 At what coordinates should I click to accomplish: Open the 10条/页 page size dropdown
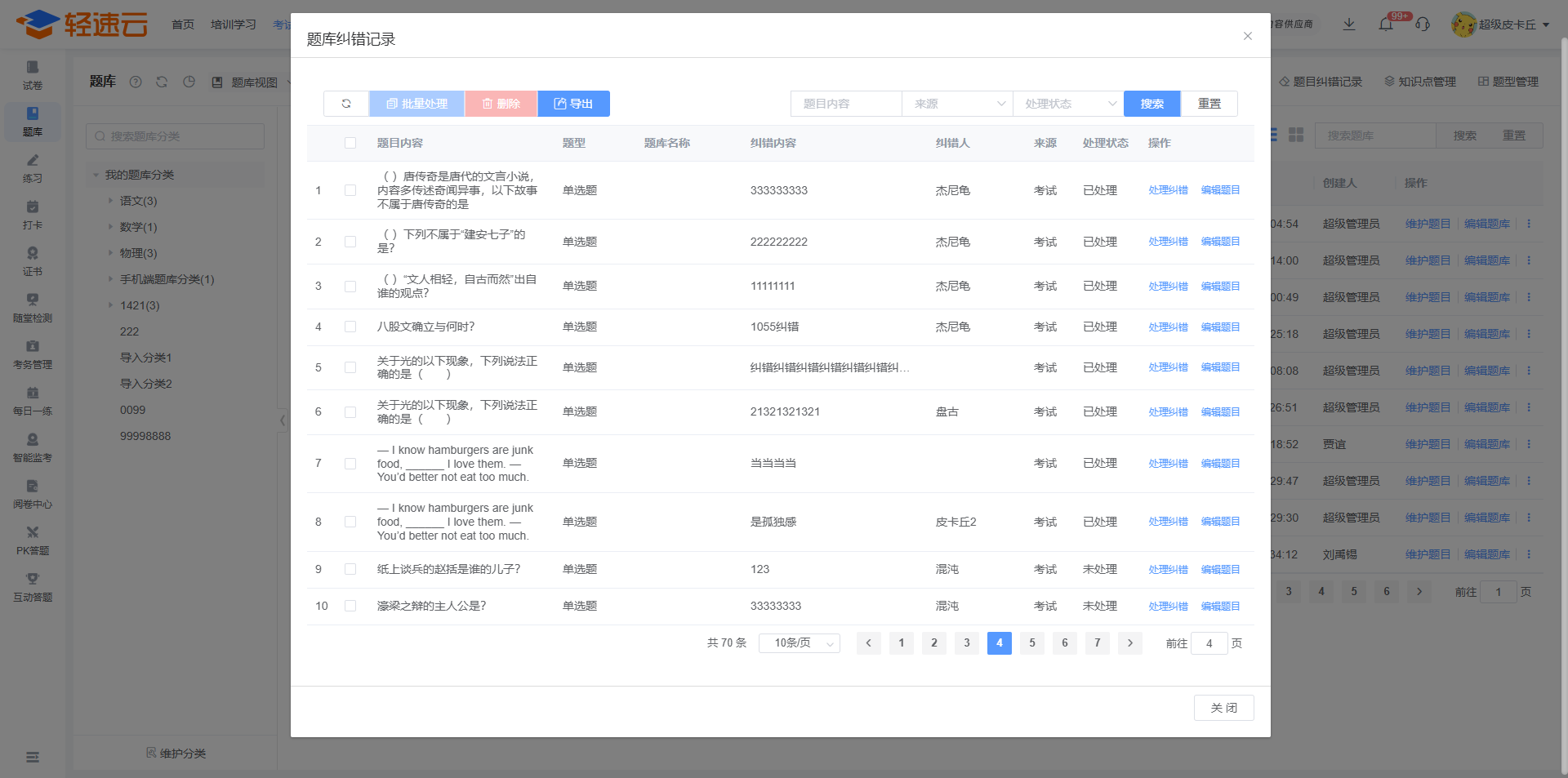[x=799, y=643]
